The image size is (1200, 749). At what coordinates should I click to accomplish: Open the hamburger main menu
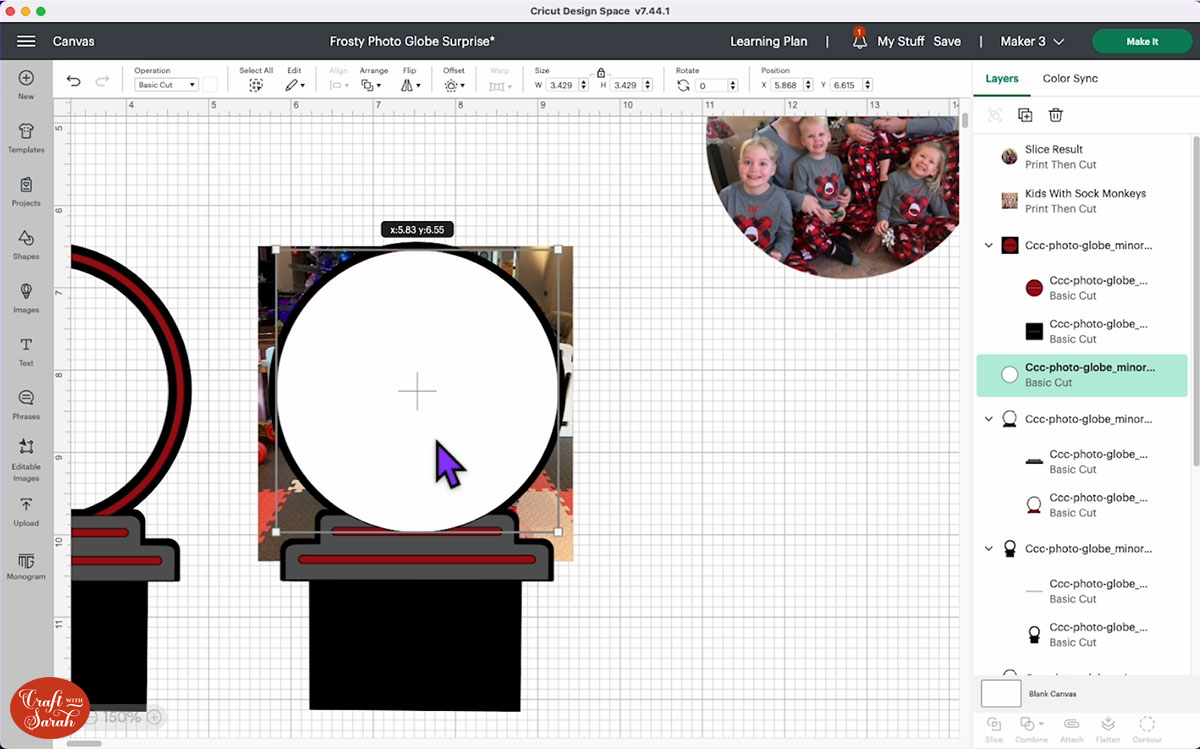point(26,41)
